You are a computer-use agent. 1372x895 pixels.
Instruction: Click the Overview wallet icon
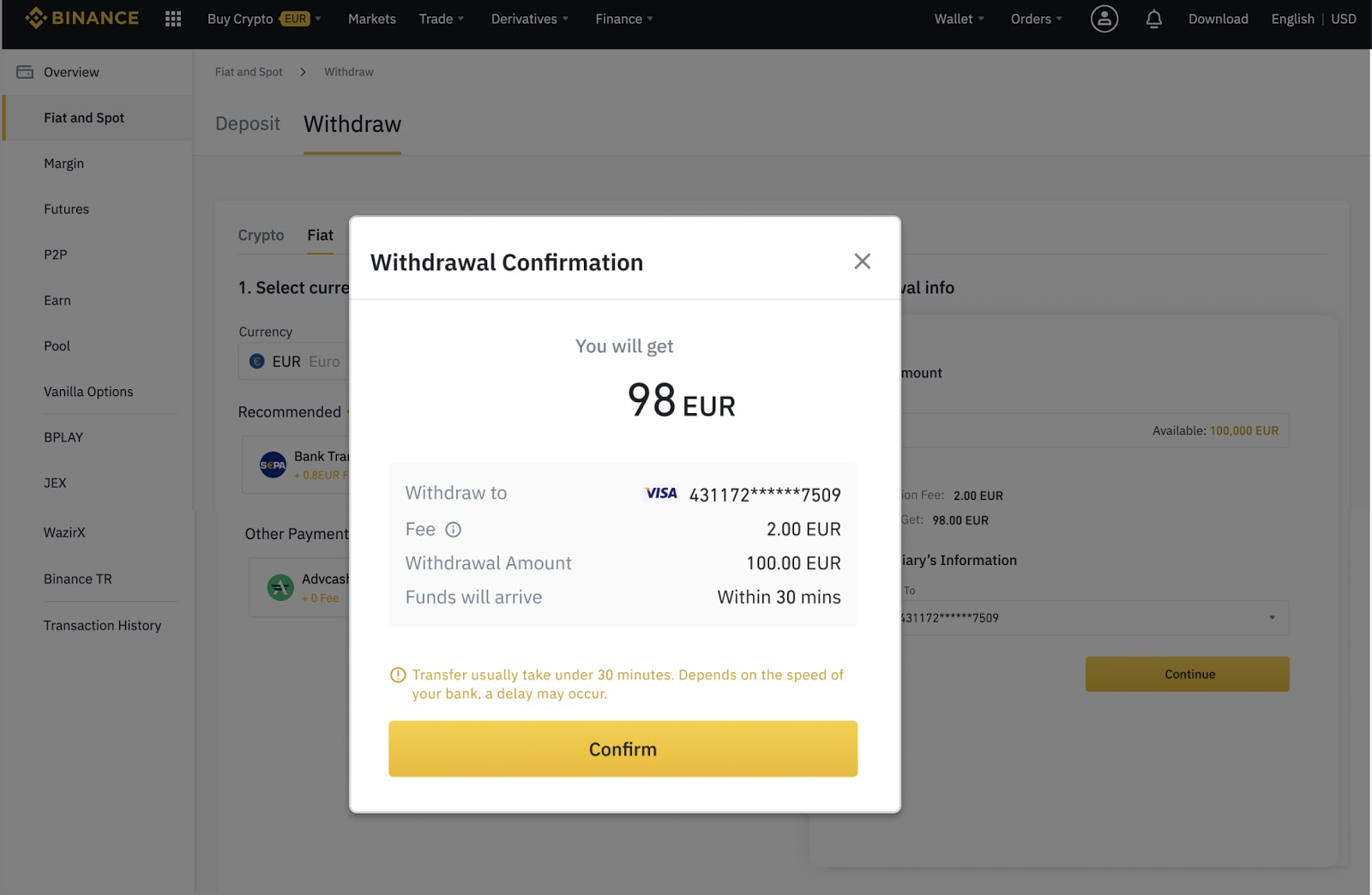point(25,72)
